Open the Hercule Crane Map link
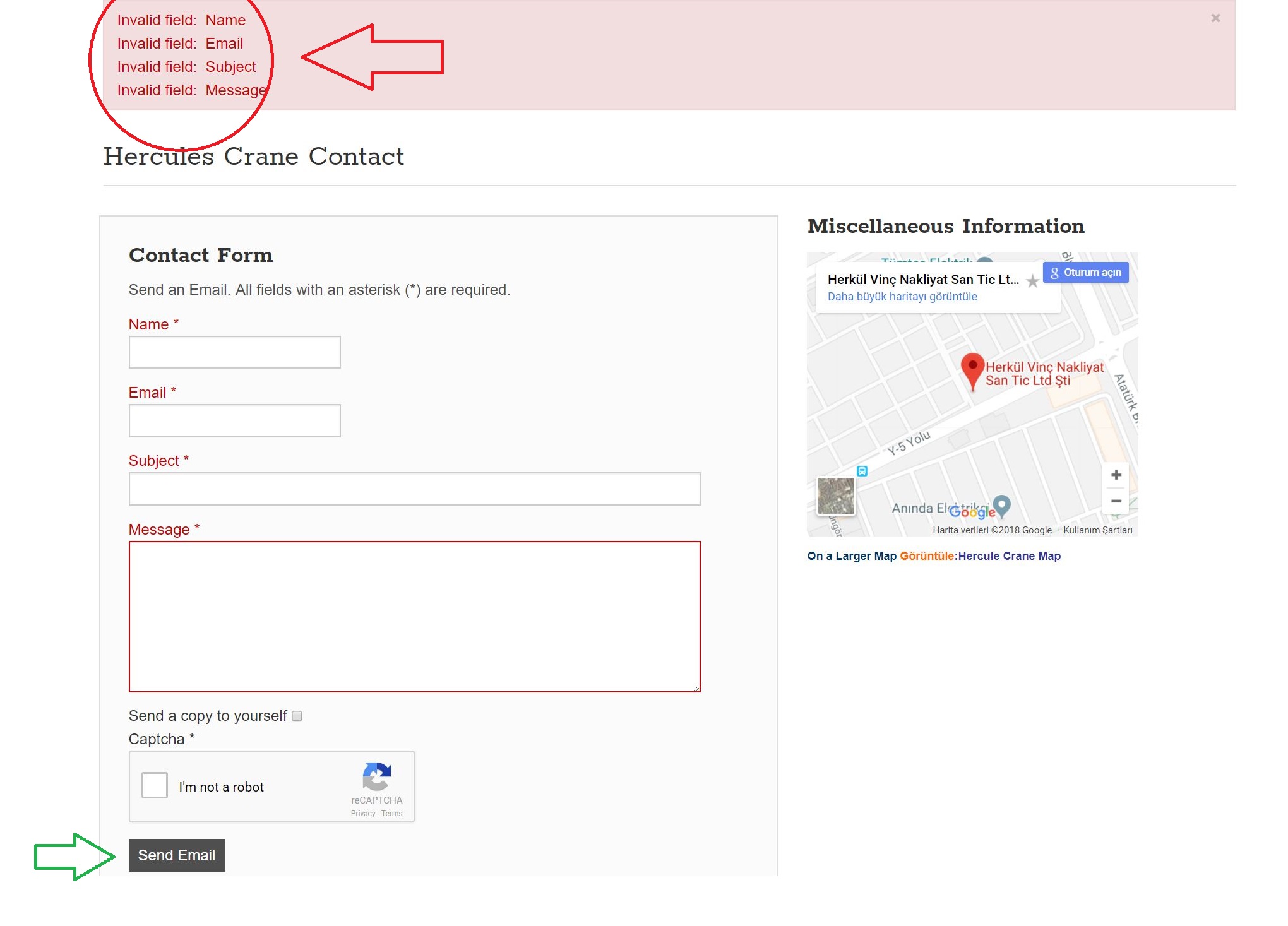 pos(1009,556)
